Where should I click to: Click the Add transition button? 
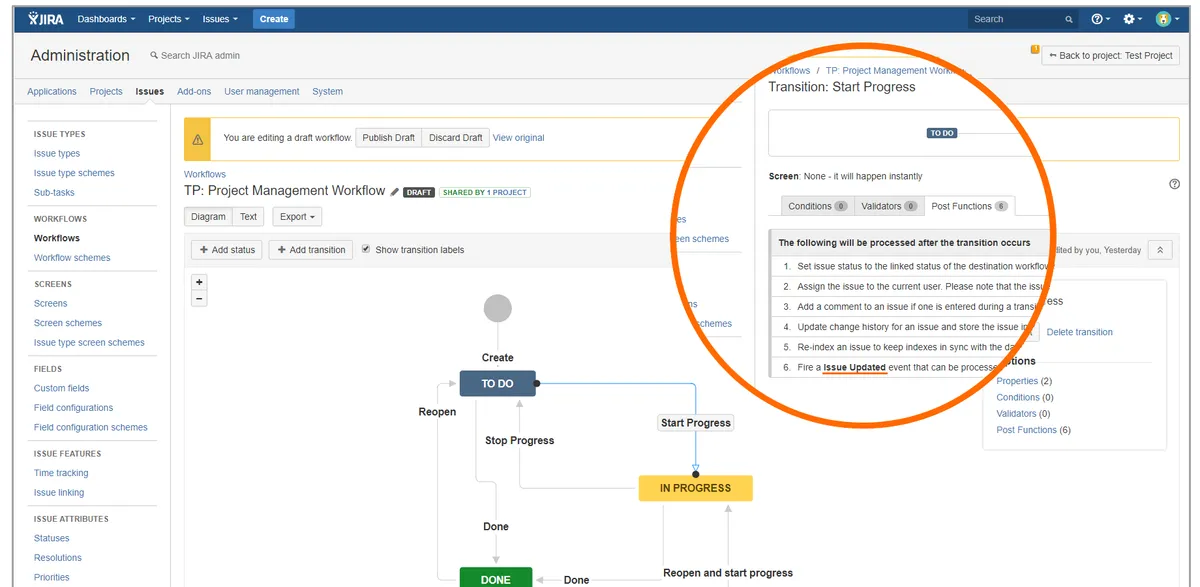(311, 250)
